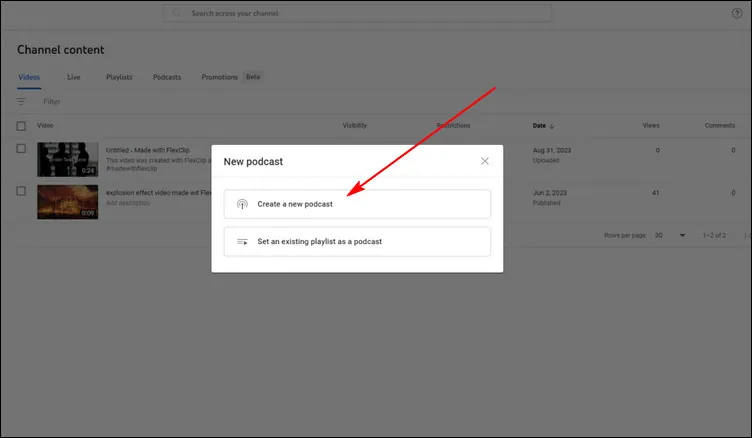Click the Aug 31, 2023 date cell

[x=552, y=150]
